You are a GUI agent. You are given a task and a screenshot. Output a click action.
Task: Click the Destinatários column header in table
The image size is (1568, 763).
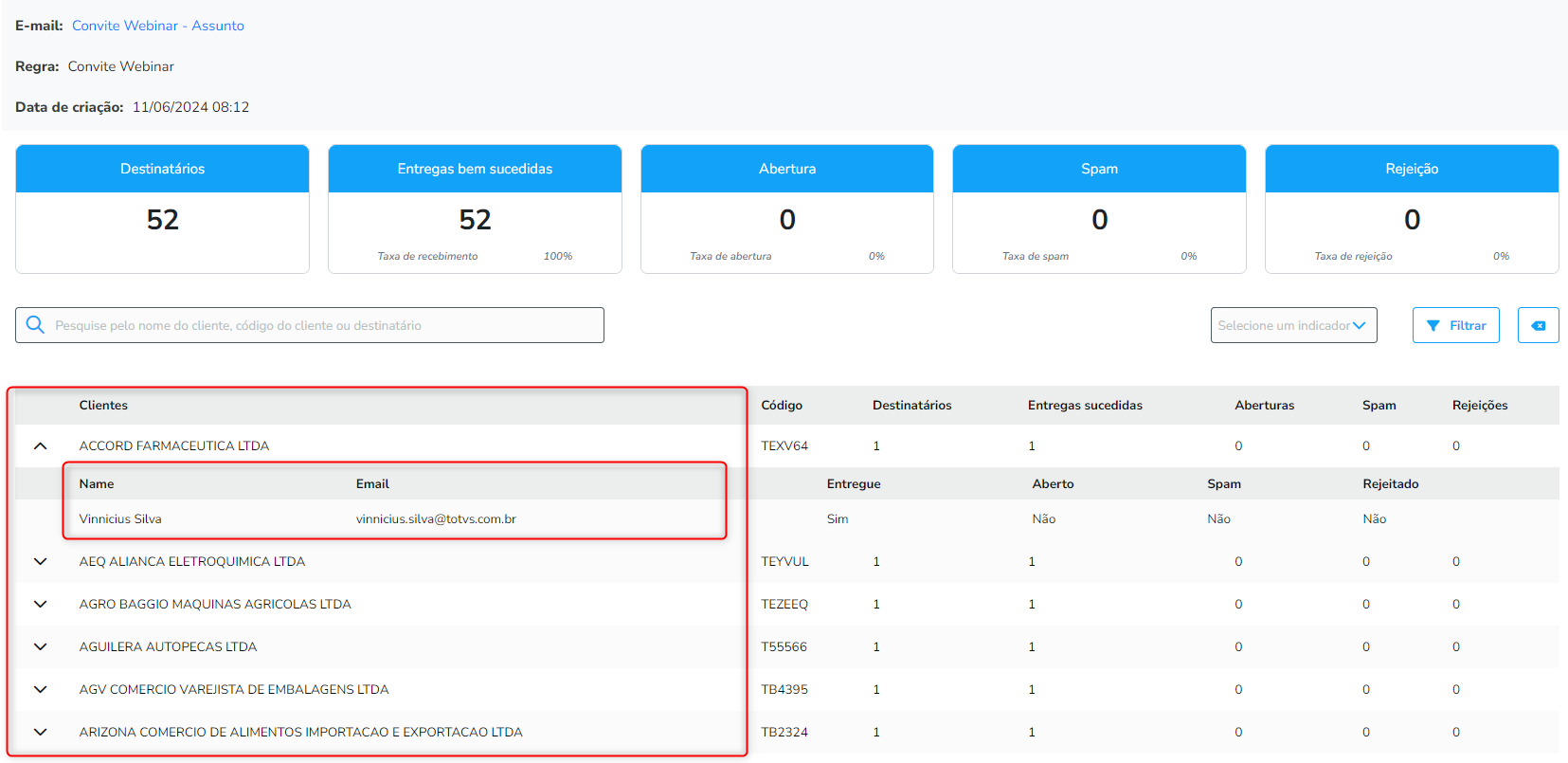[x=911, y=405]
